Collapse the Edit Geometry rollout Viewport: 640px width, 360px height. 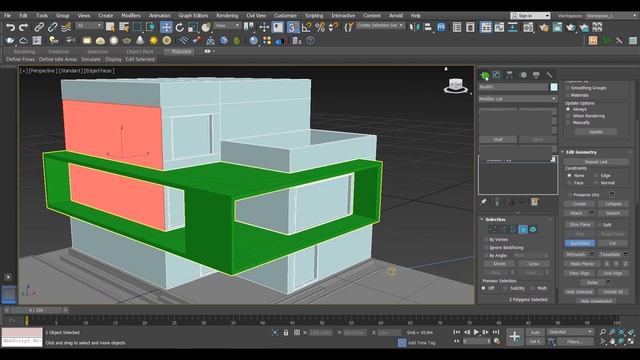(562, 152)
